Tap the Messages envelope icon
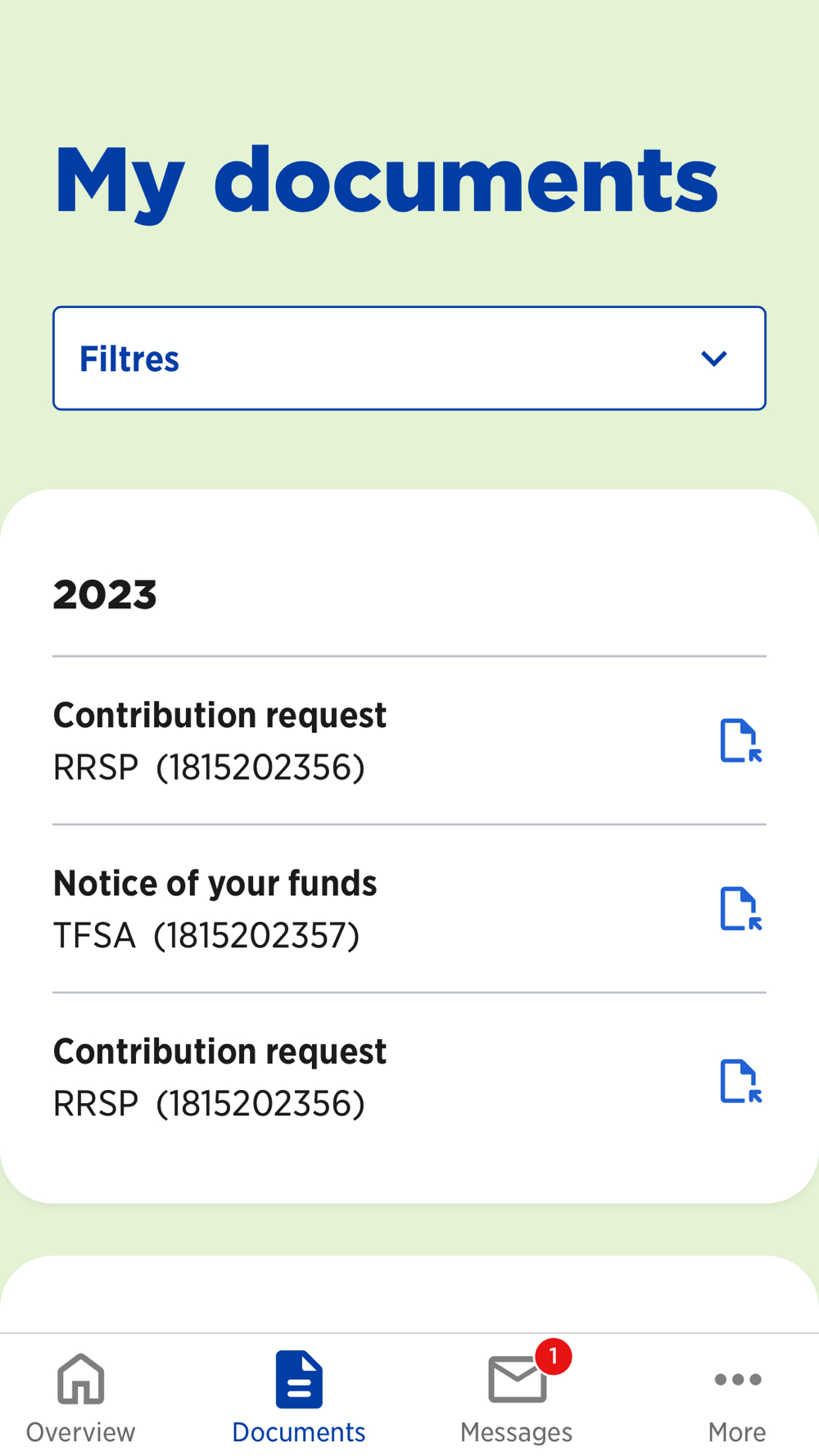 click(518, 1380)
